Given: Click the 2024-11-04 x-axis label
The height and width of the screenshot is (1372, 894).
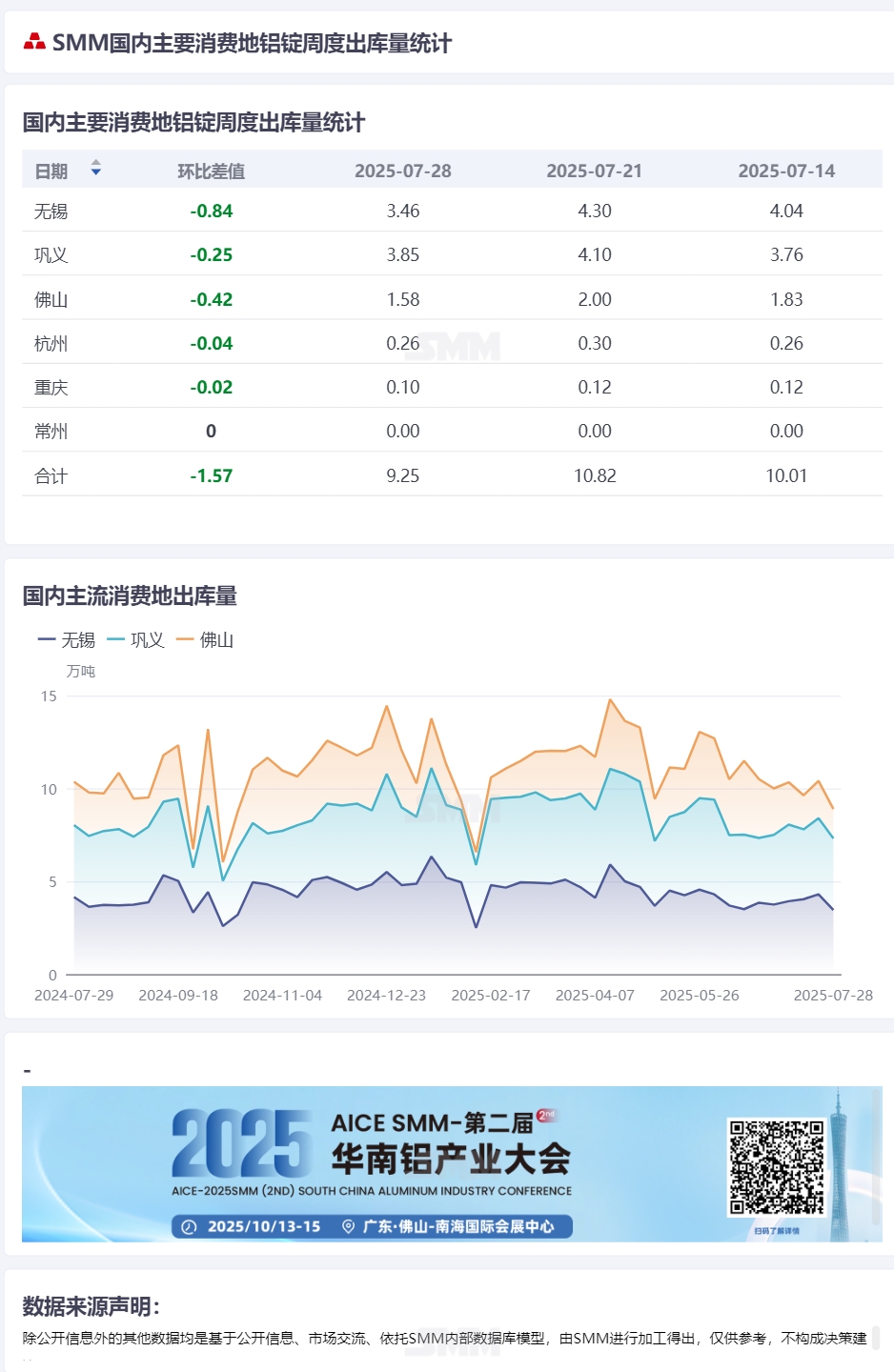Looking at the screenshot, I should click(282, 996).
